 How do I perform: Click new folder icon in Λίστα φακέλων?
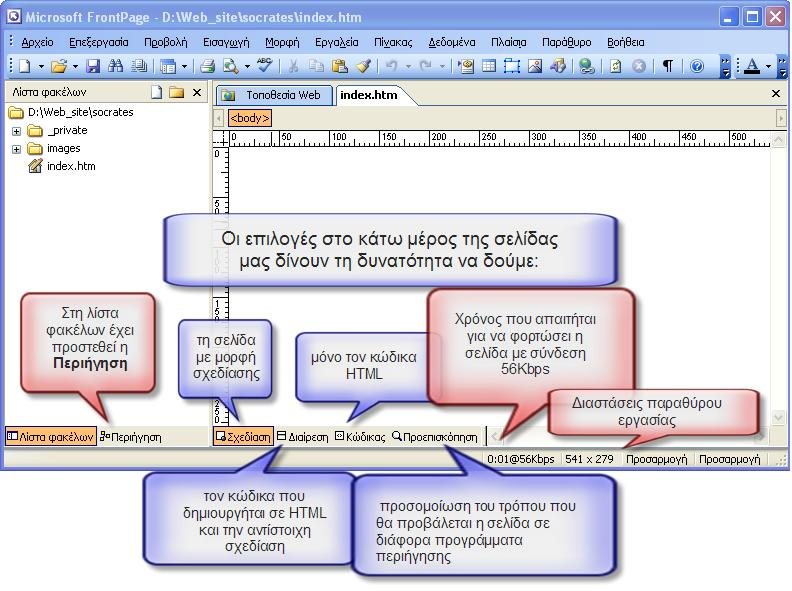coord(176,92)
